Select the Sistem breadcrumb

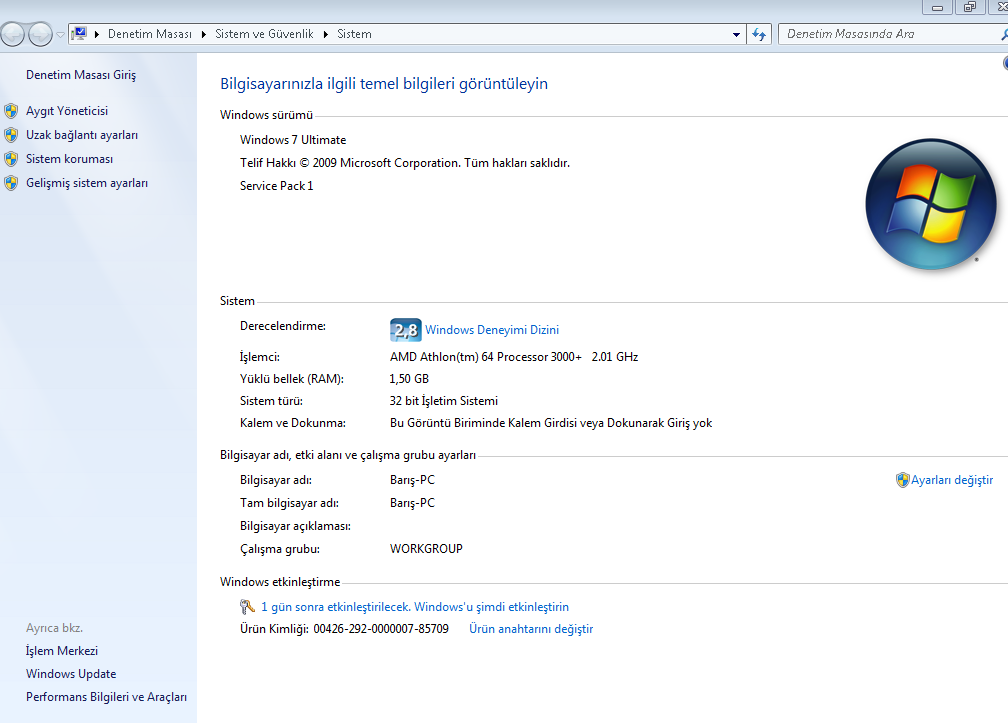[354, 34]
